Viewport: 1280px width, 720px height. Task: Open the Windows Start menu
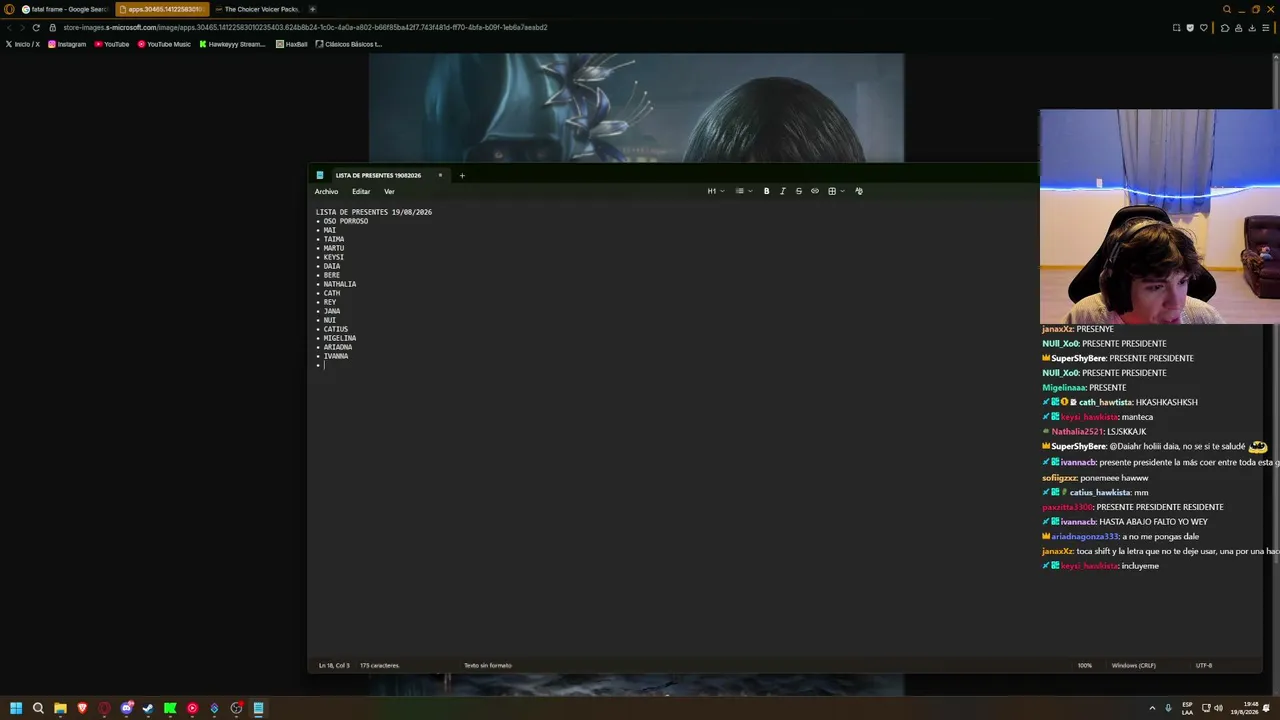[16, 708]
